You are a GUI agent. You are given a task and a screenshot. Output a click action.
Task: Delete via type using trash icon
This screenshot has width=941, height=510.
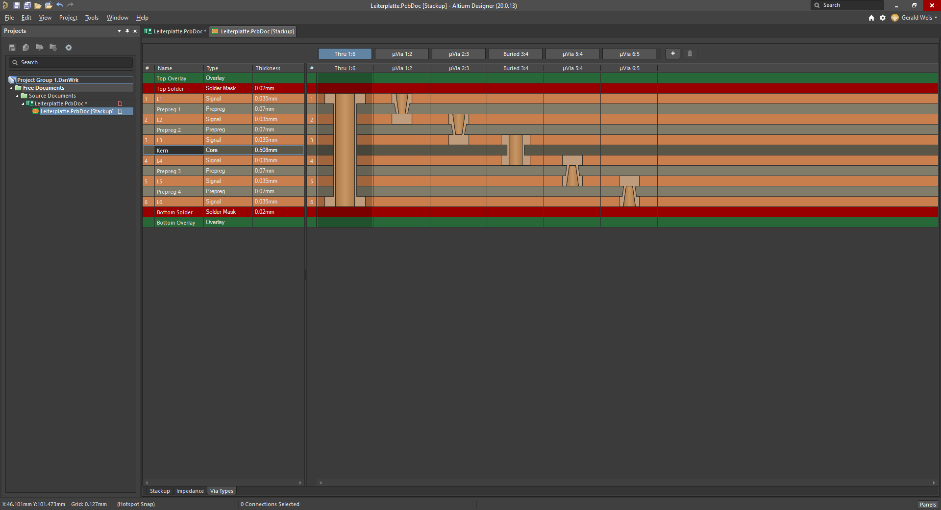point(690,54)
